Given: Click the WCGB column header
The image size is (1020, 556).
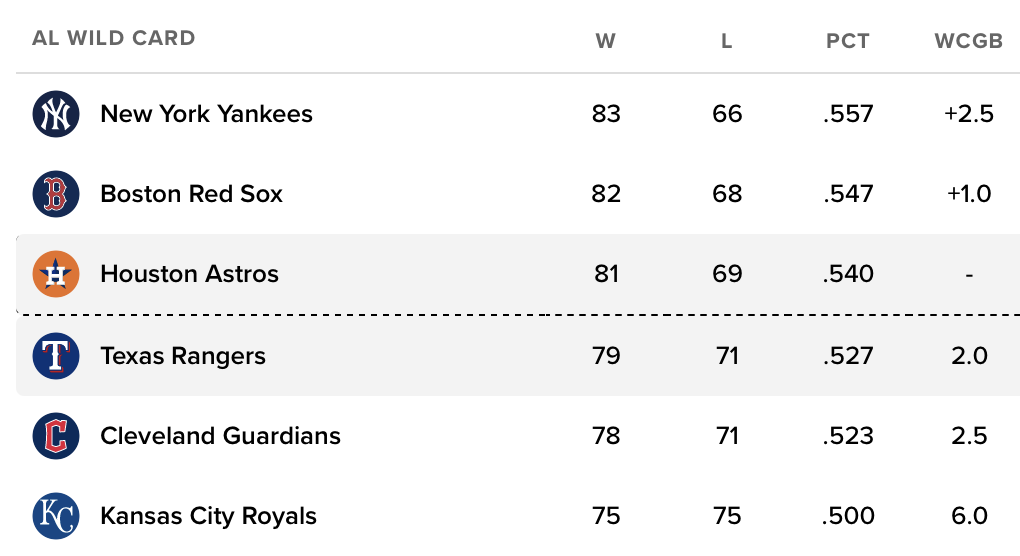Looking at the screenshot, I should pos(968,41).
